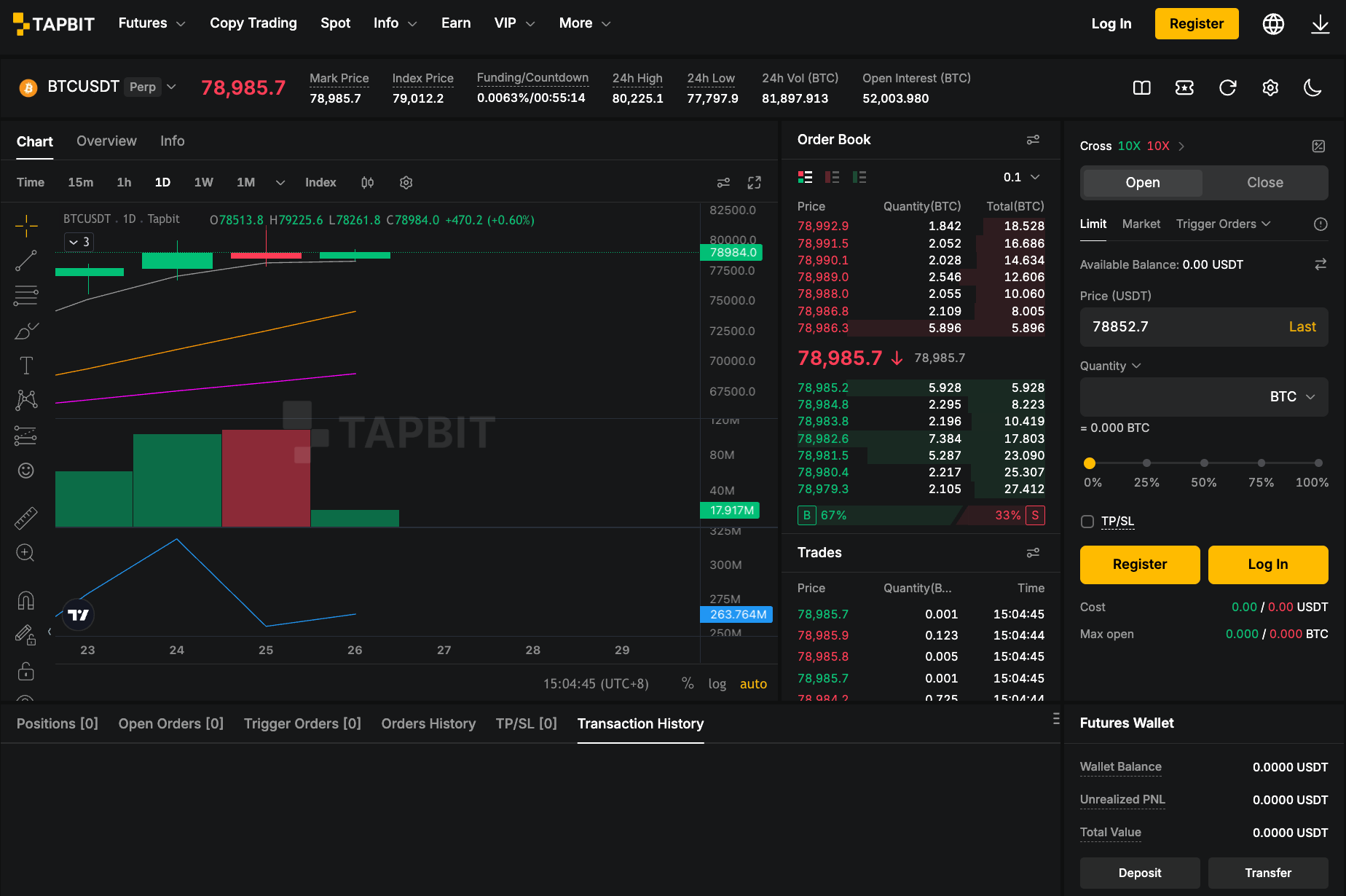
Task: Click the refresh icon in ticker bar
Action: pyautogui.click(x=1228, y=88)
